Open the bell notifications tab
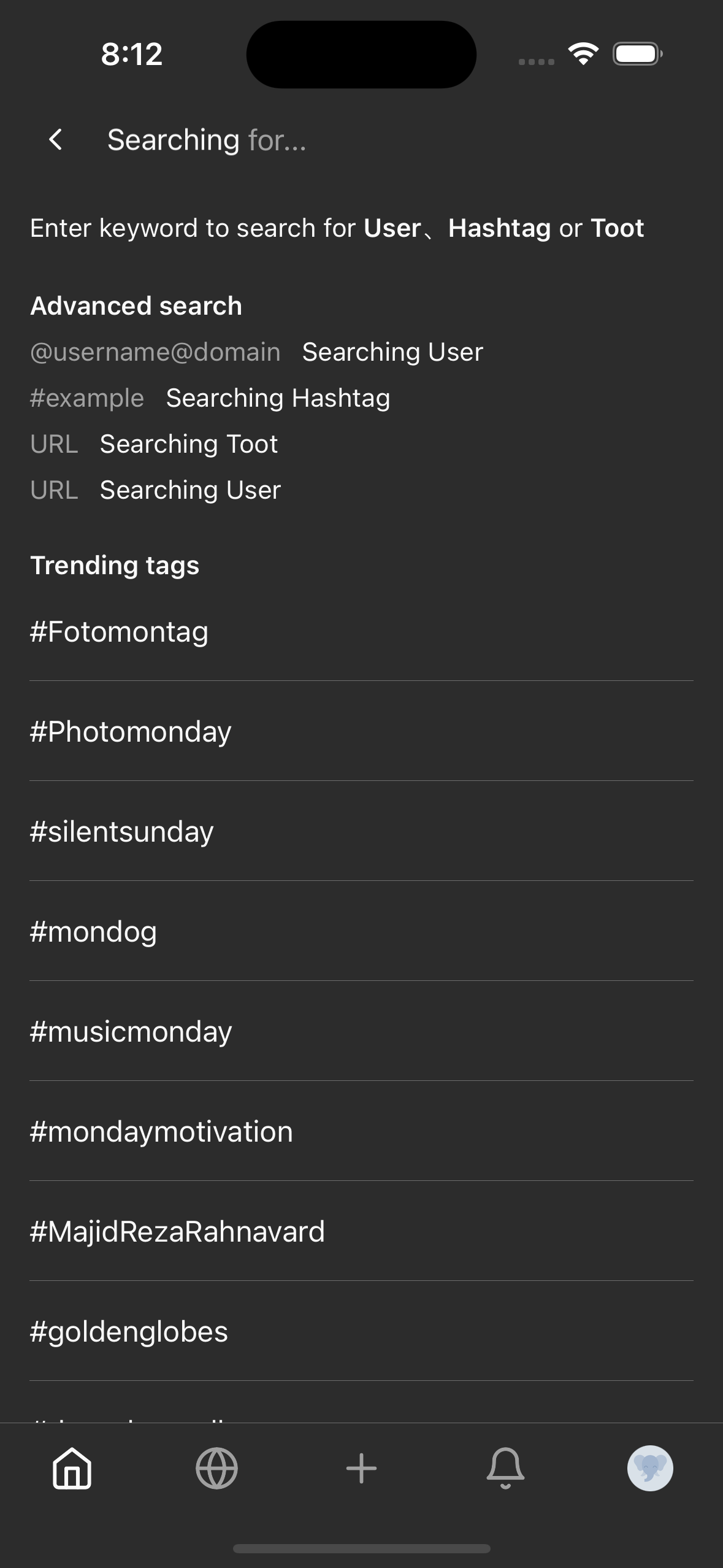723x1568 pixels. click(505, 1468)
